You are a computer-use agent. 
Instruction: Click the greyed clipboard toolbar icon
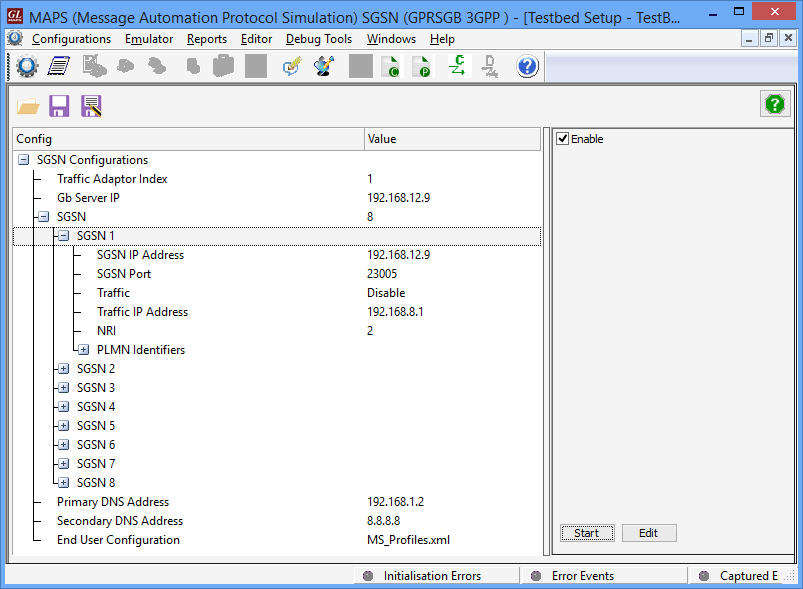193,67
